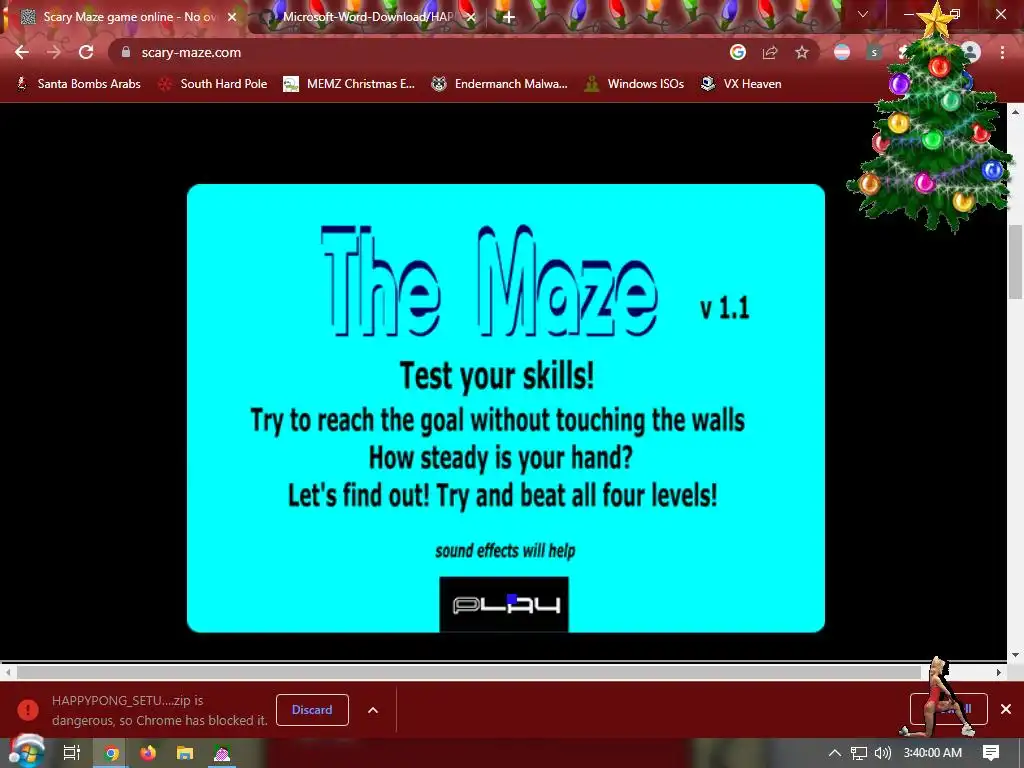
Task: Click the scroll-left arrow of the horizontal scrollbar
Action: point(8,672)
